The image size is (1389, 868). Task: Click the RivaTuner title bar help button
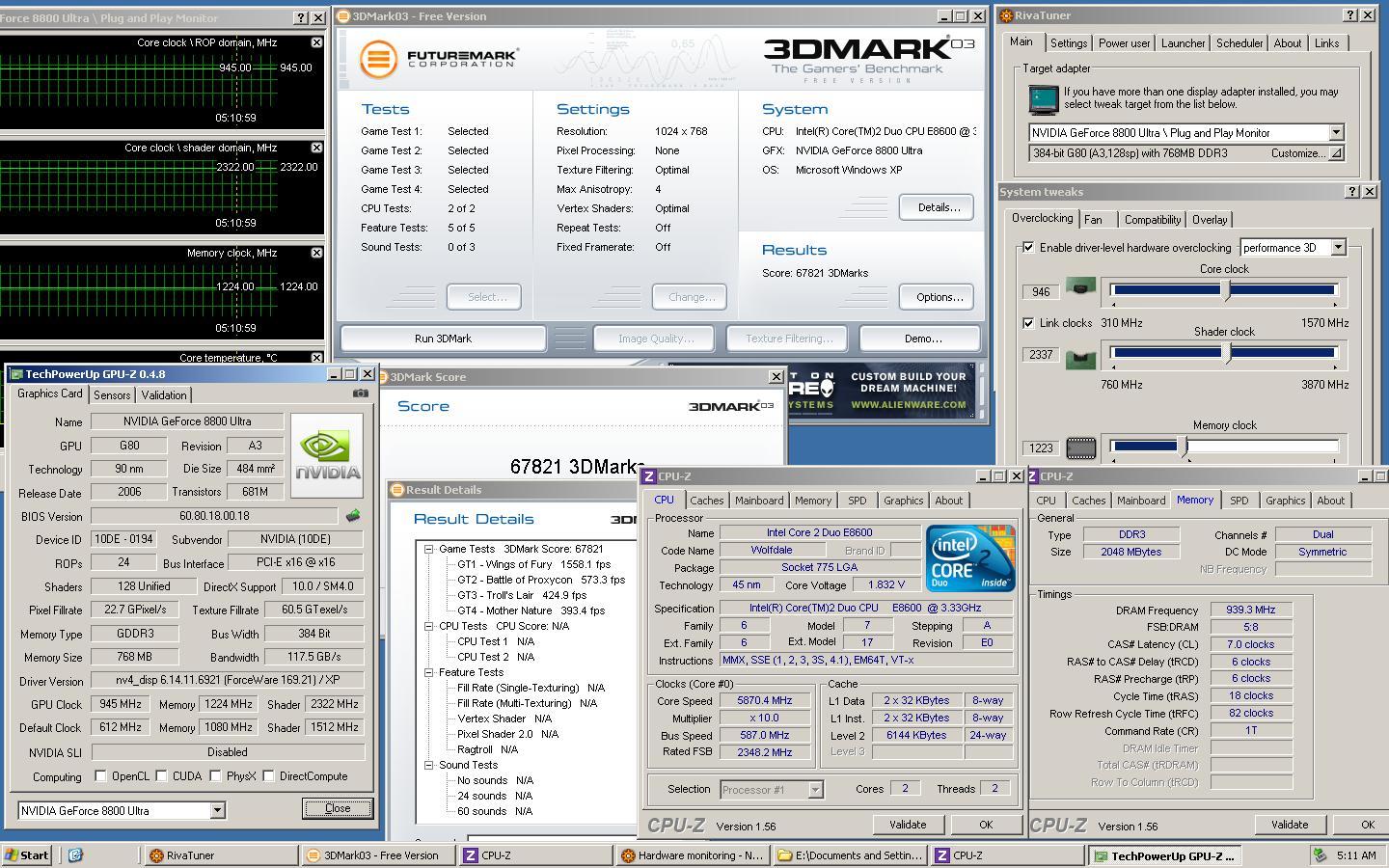point(1351,15)
